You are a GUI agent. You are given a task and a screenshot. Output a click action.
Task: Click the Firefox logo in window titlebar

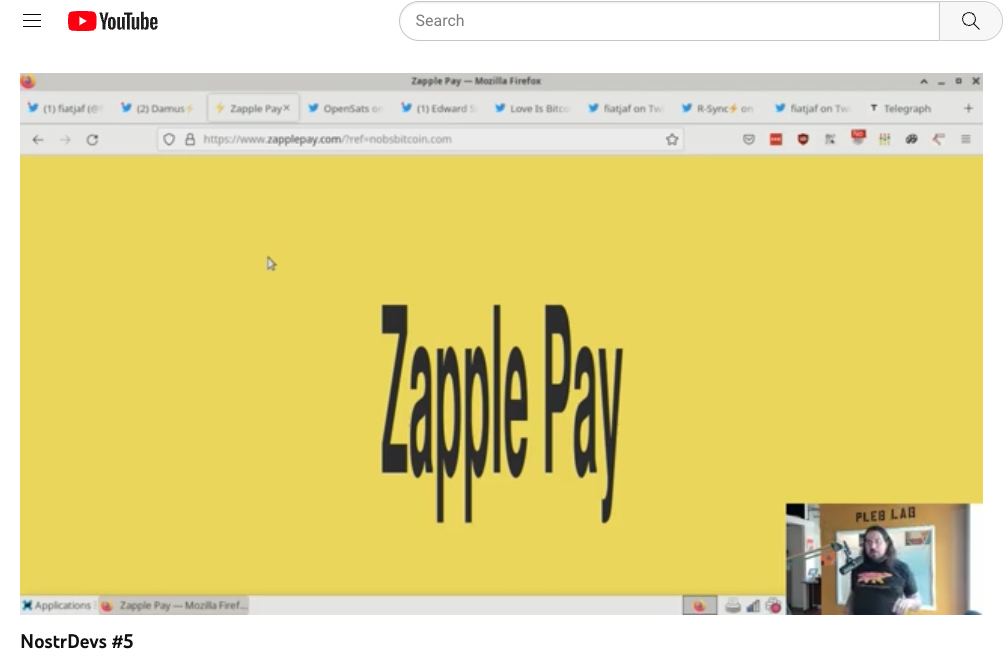tap(28, 82)
